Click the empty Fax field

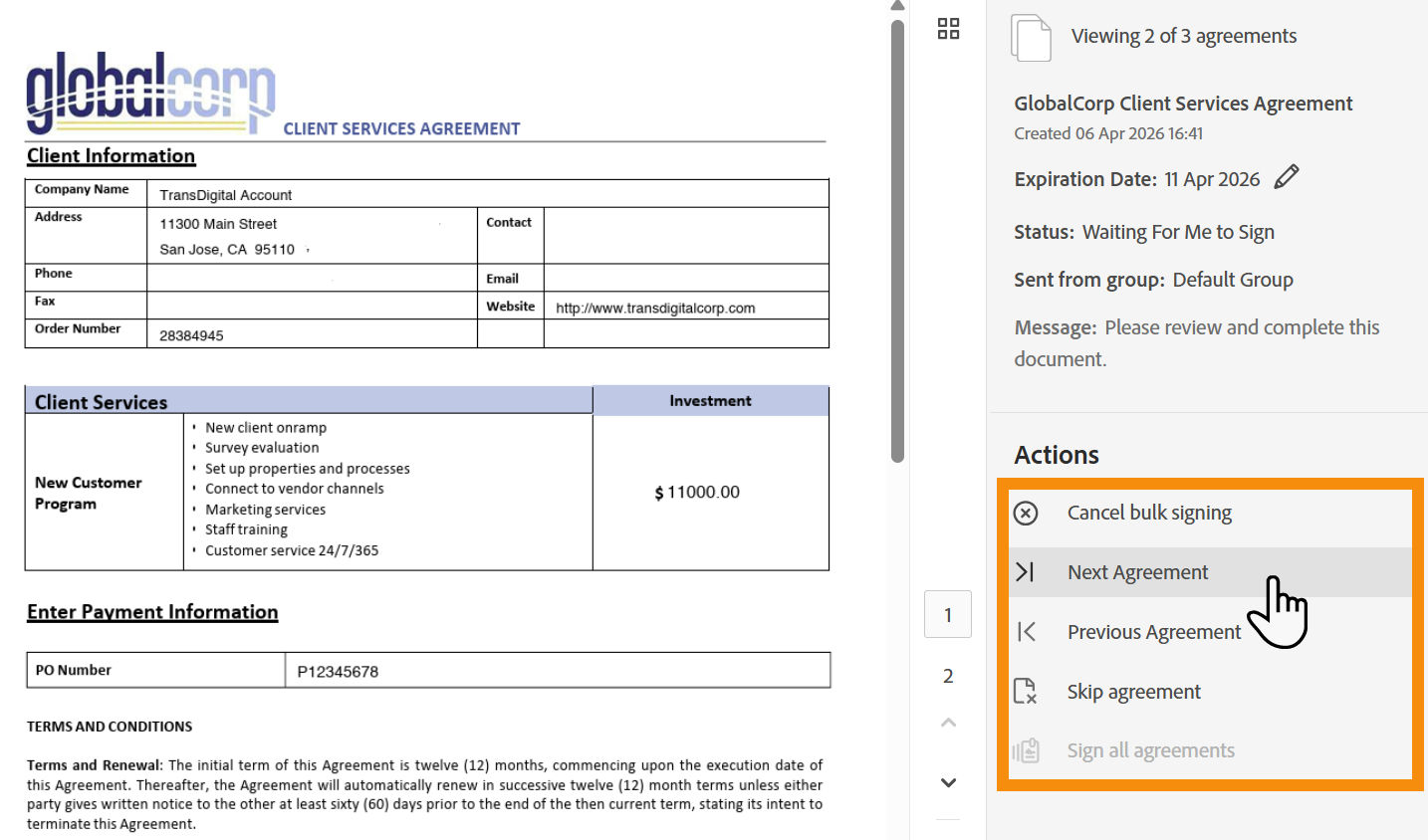[x=312, y=306]
